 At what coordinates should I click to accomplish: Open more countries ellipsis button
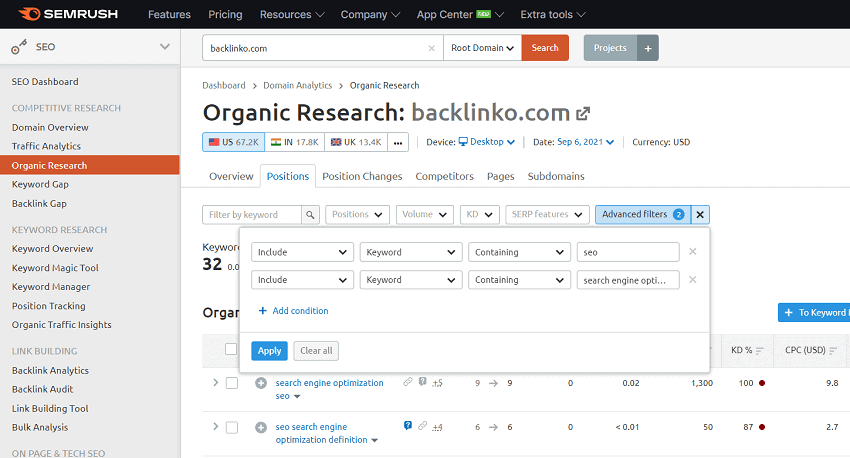tap(398, 143)
